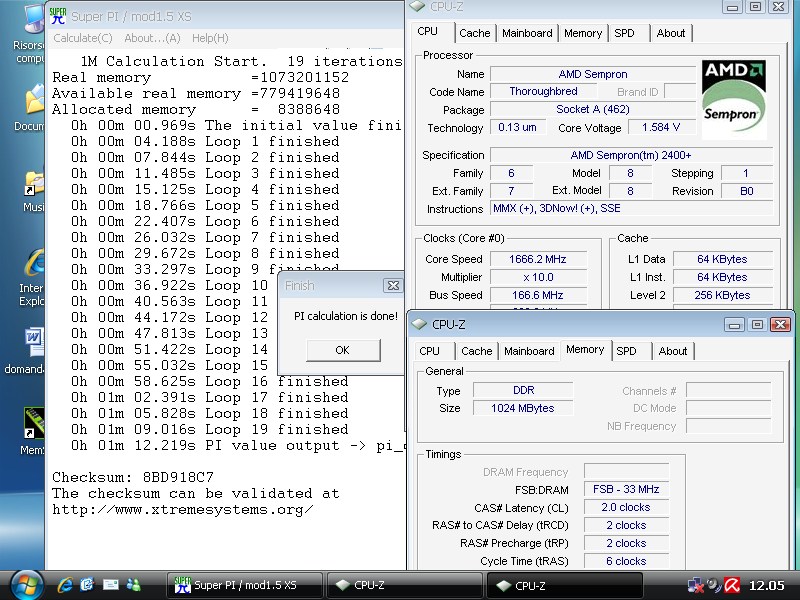Switch to Cache tab in upper CPU-Z window
The width and height of the screenshot is (800, 600).
474,33
